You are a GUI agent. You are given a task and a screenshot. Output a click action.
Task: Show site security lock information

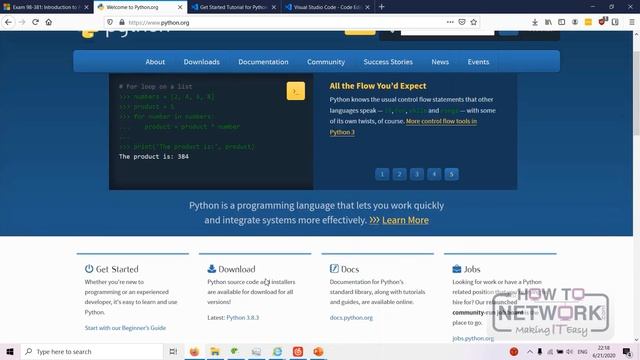pyautogui.click(x=122, y=22)
